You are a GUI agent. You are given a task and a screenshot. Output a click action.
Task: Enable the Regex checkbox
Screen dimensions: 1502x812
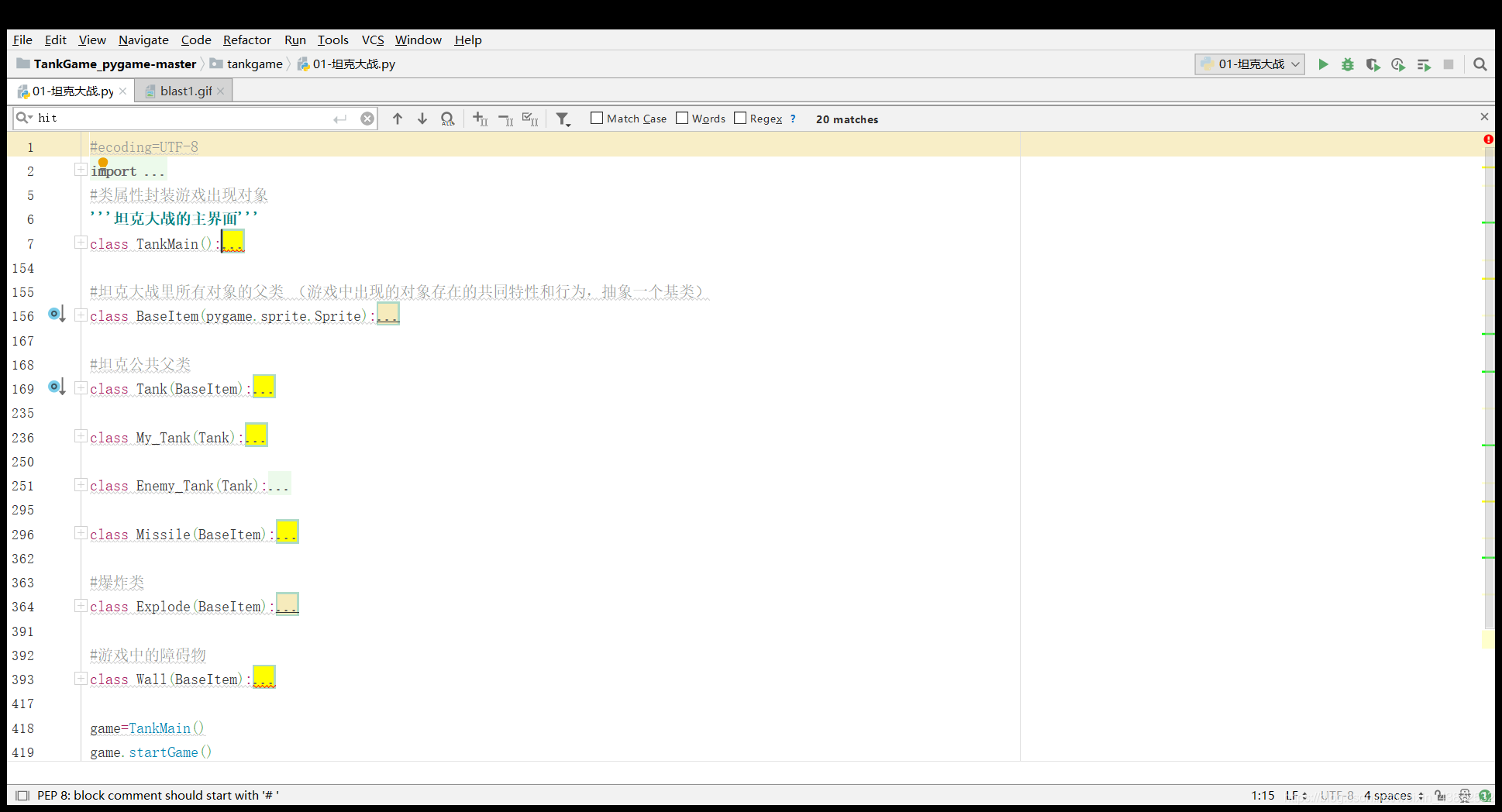740,118
